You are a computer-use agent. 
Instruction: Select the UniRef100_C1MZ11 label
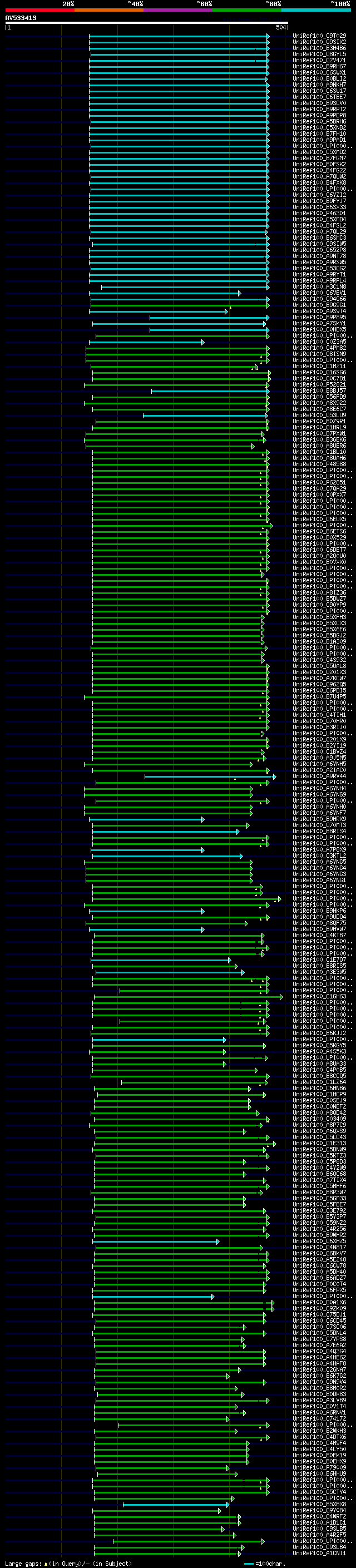[x=319, y=366]
